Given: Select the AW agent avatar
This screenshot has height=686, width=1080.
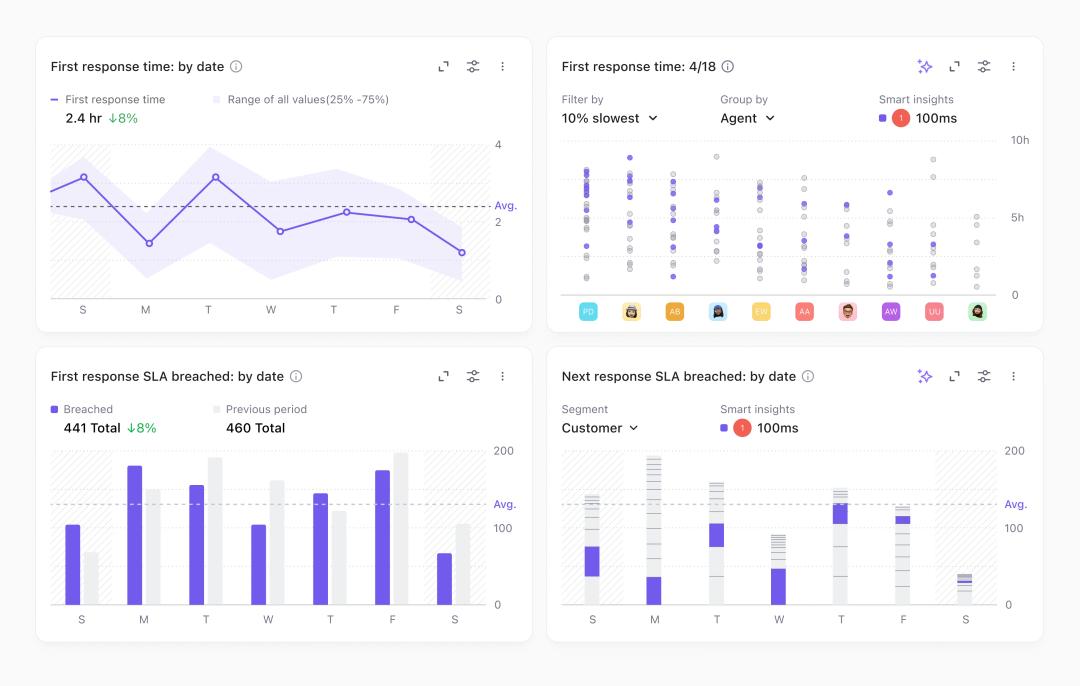Looking at the screenshot, I should tap(890, 311).
